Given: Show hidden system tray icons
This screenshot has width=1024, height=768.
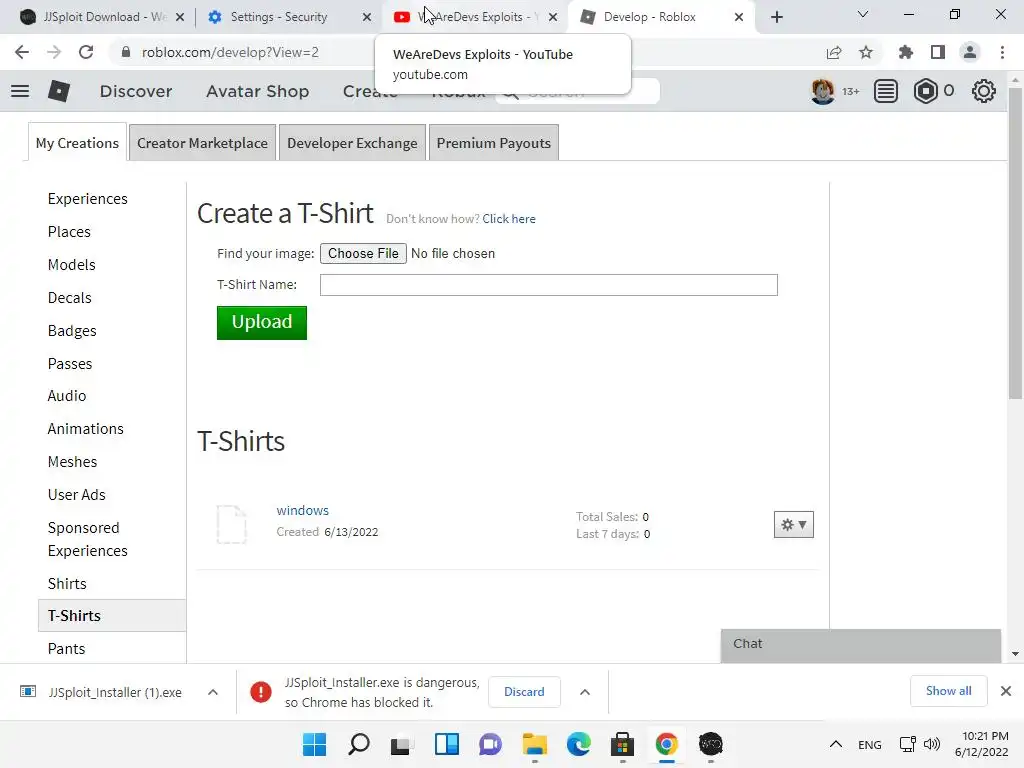Looking at the screenshot, I should [x=836, y=744].
